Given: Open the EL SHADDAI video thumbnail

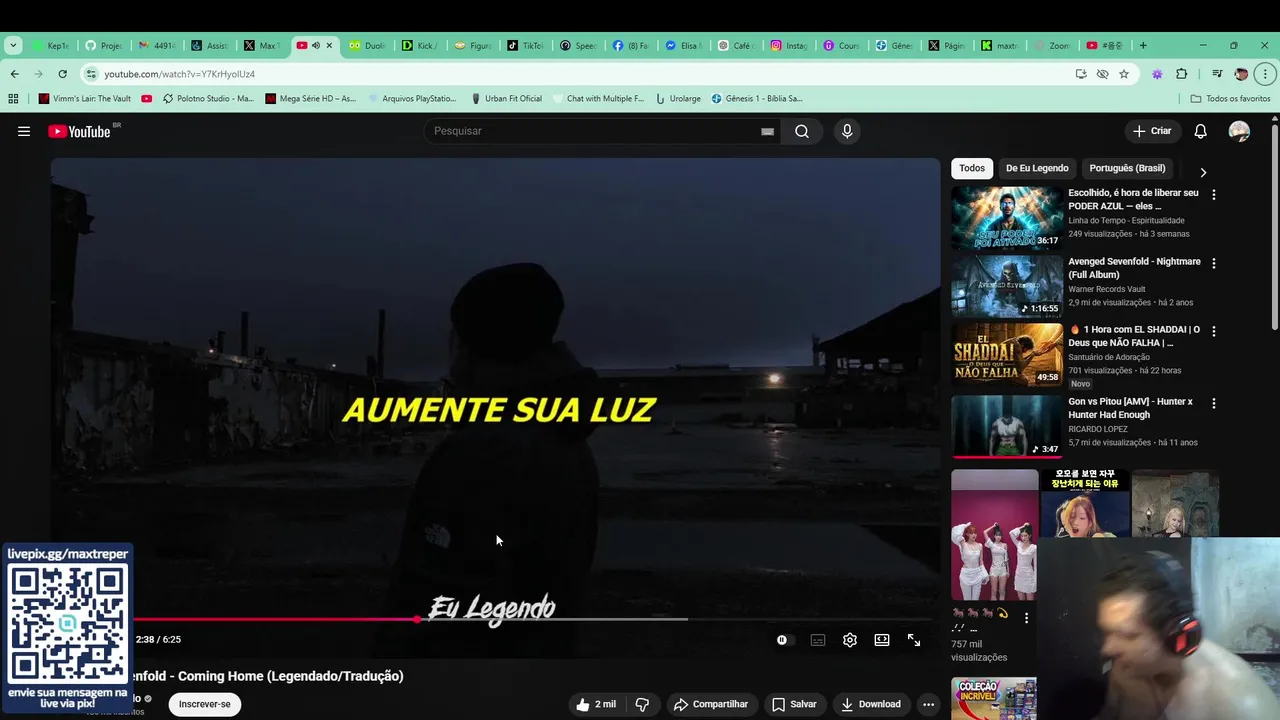Looking at the screenshot, I should (1007, 354).
